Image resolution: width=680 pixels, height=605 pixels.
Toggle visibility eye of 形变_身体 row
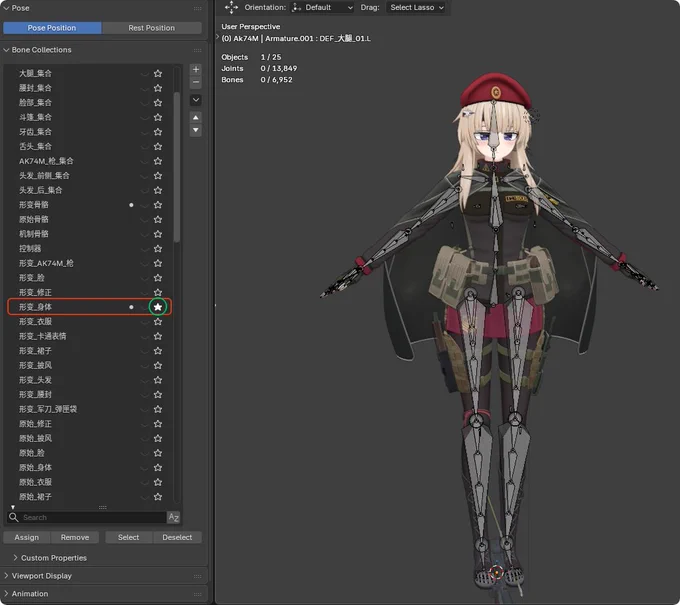click(144, 307)
